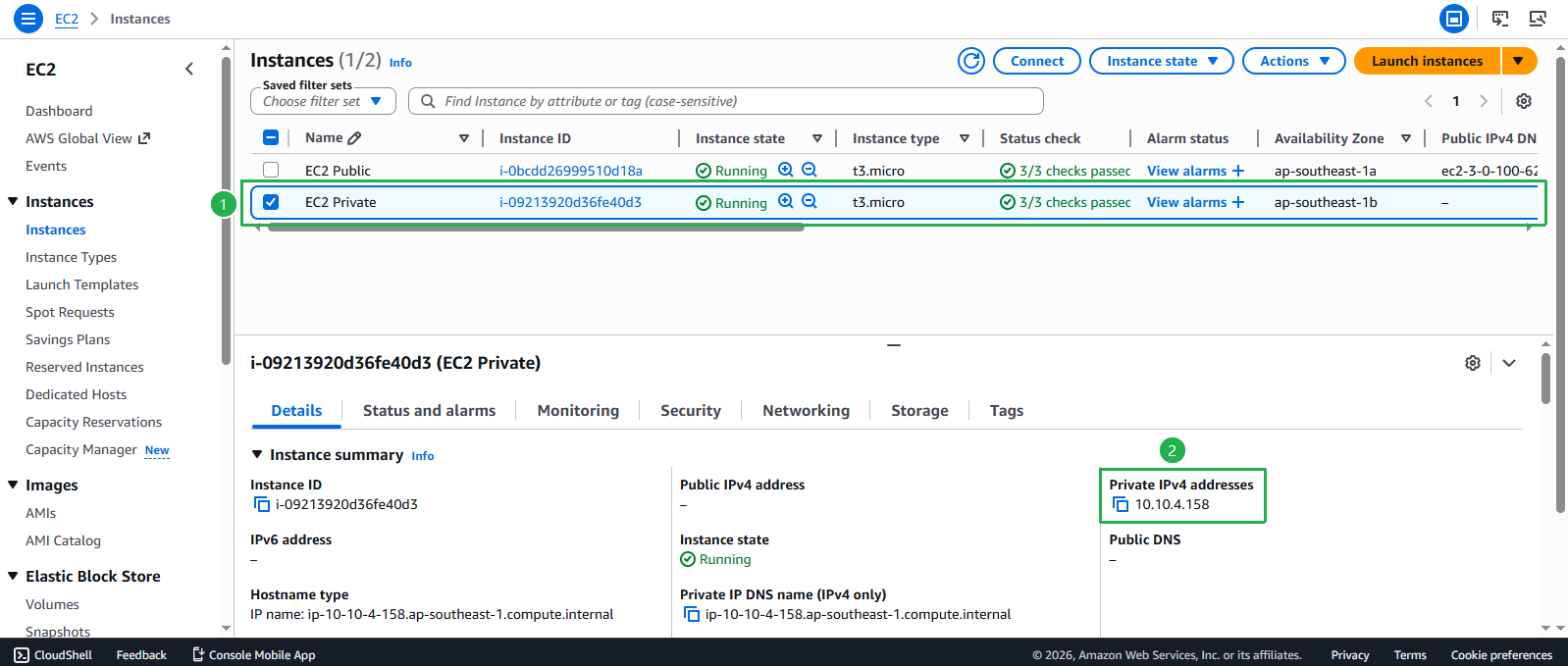Open the Choose filter set dropdown
This screenshot has width=1568, height=666.
323,101
